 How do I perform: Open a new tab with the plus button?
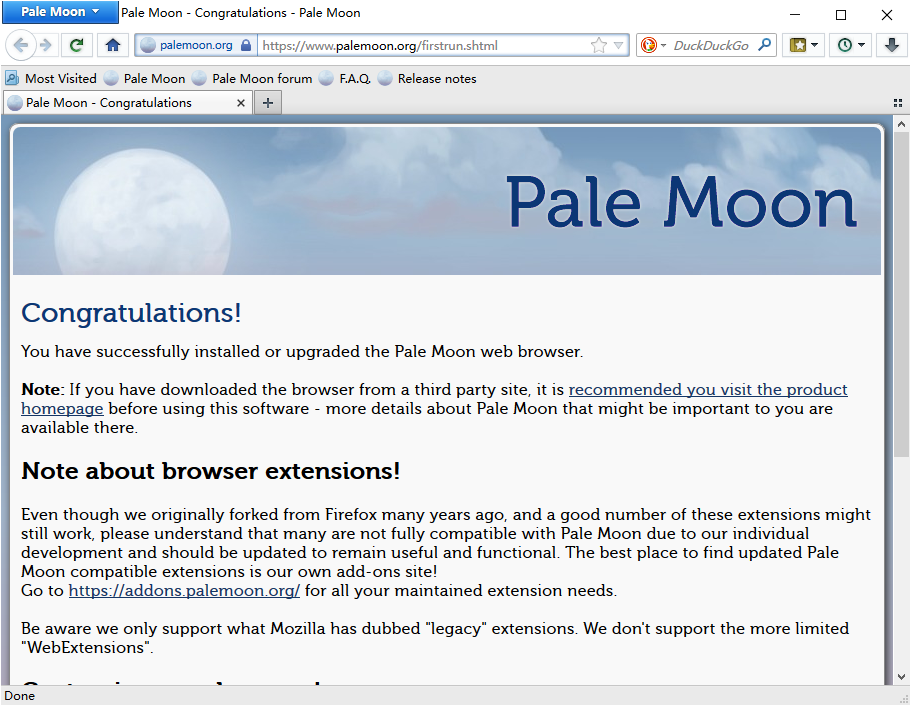267,102
